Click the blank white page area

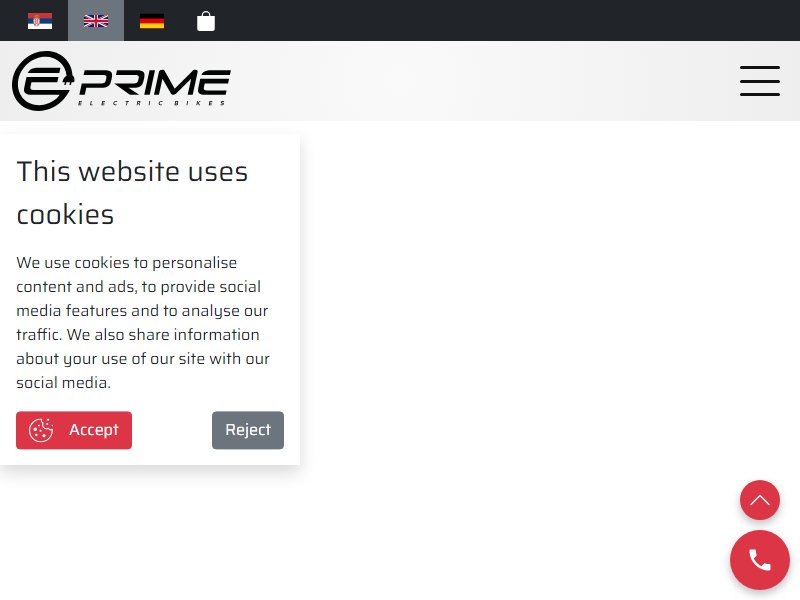510,306
